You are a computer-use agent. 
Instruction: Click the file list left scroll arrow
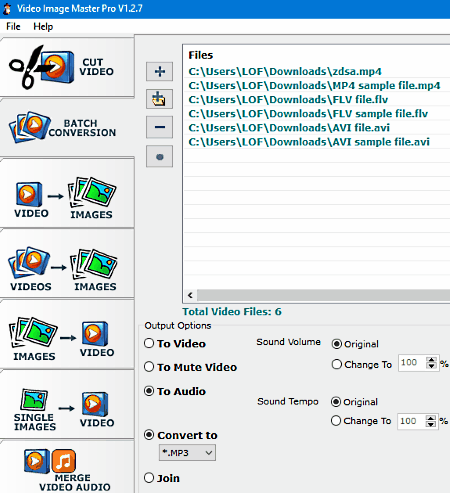point(190,295)
